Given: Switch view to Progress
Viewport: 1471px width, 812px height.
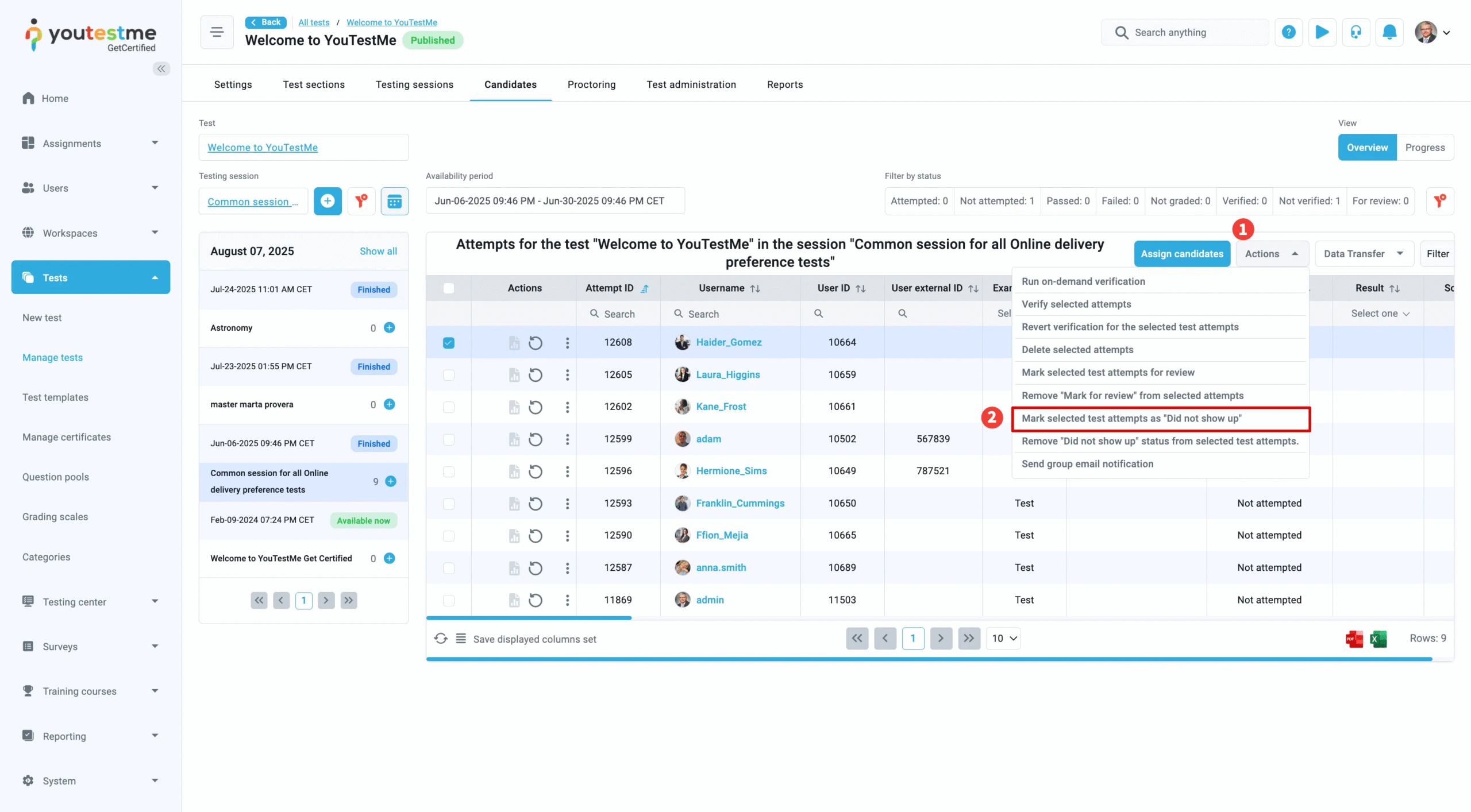Looking at the screenshot, I should coord(1424,148).
